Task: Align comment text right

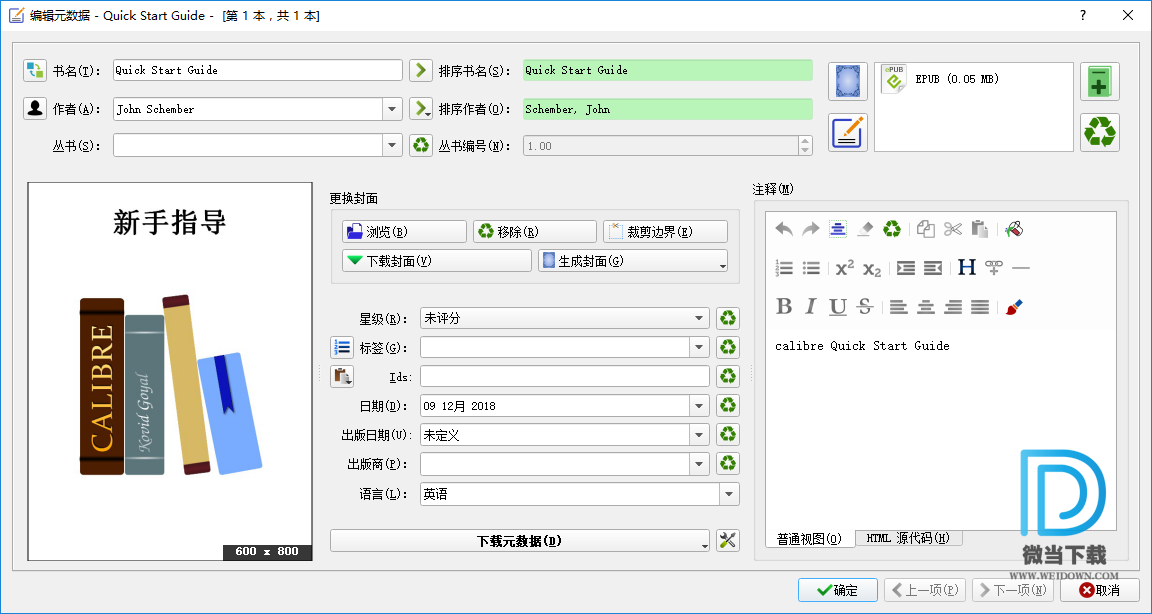Action: point(953,306)
